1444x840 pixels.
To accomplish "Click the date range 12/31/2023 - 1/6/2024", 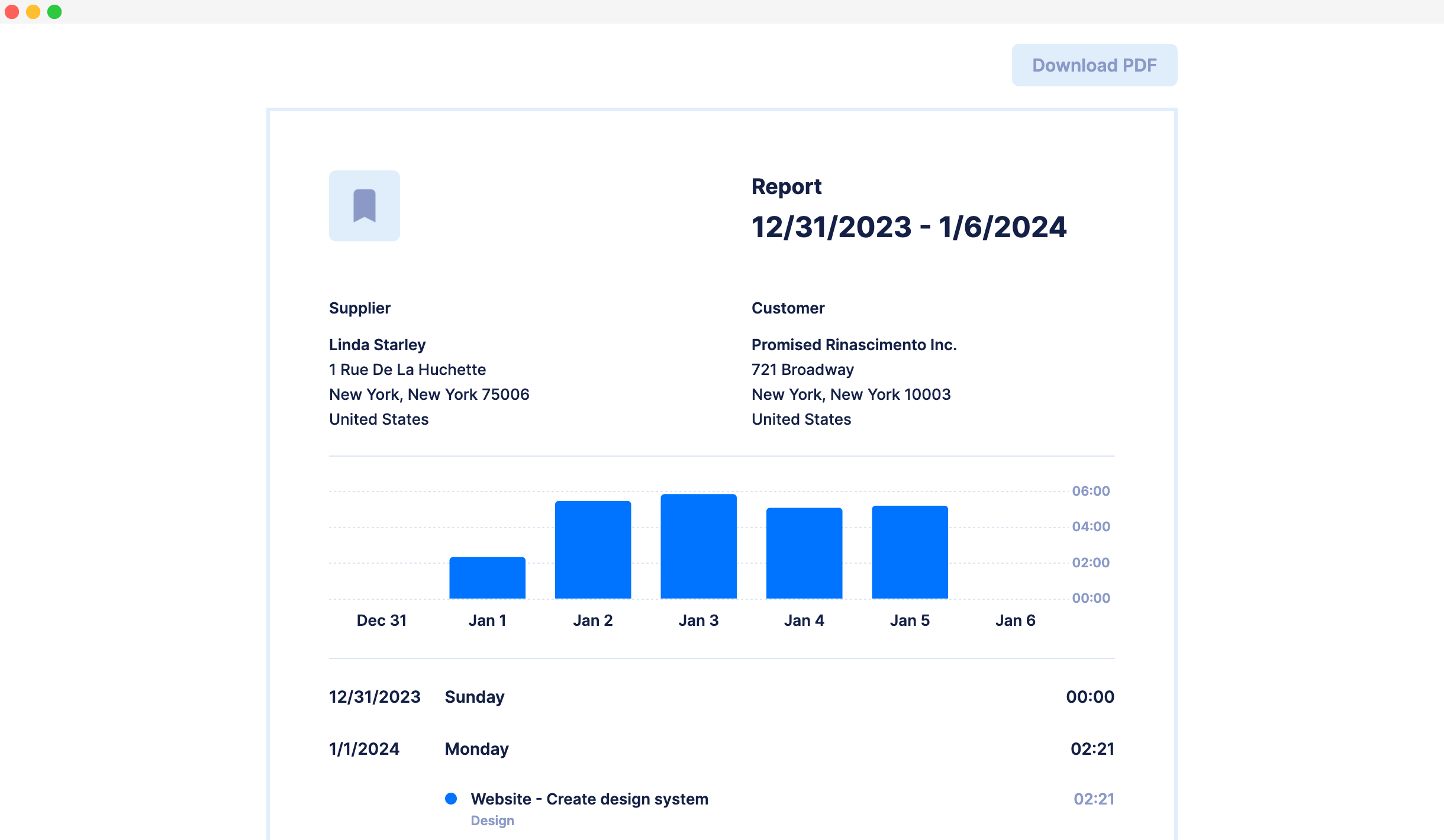I will pyautogui.click(x=909, y=227).
